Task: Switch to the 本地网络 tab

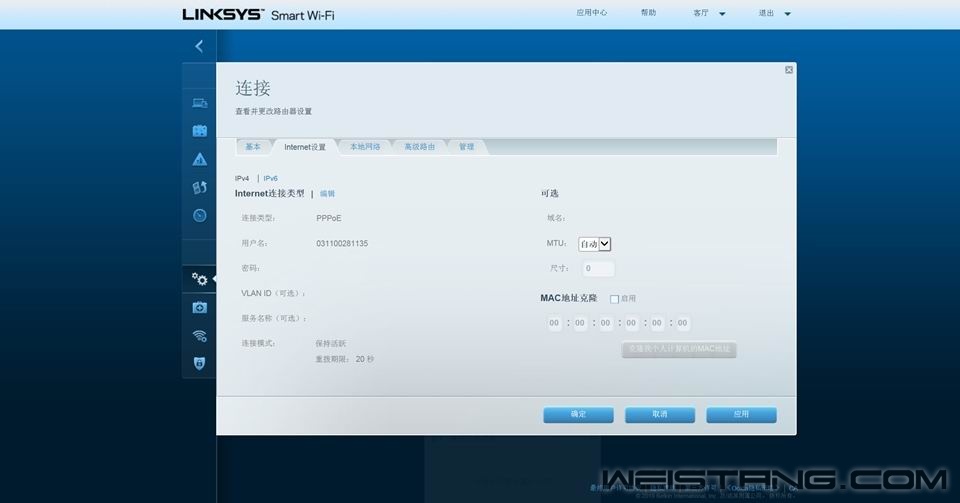Action: (364, 147)
